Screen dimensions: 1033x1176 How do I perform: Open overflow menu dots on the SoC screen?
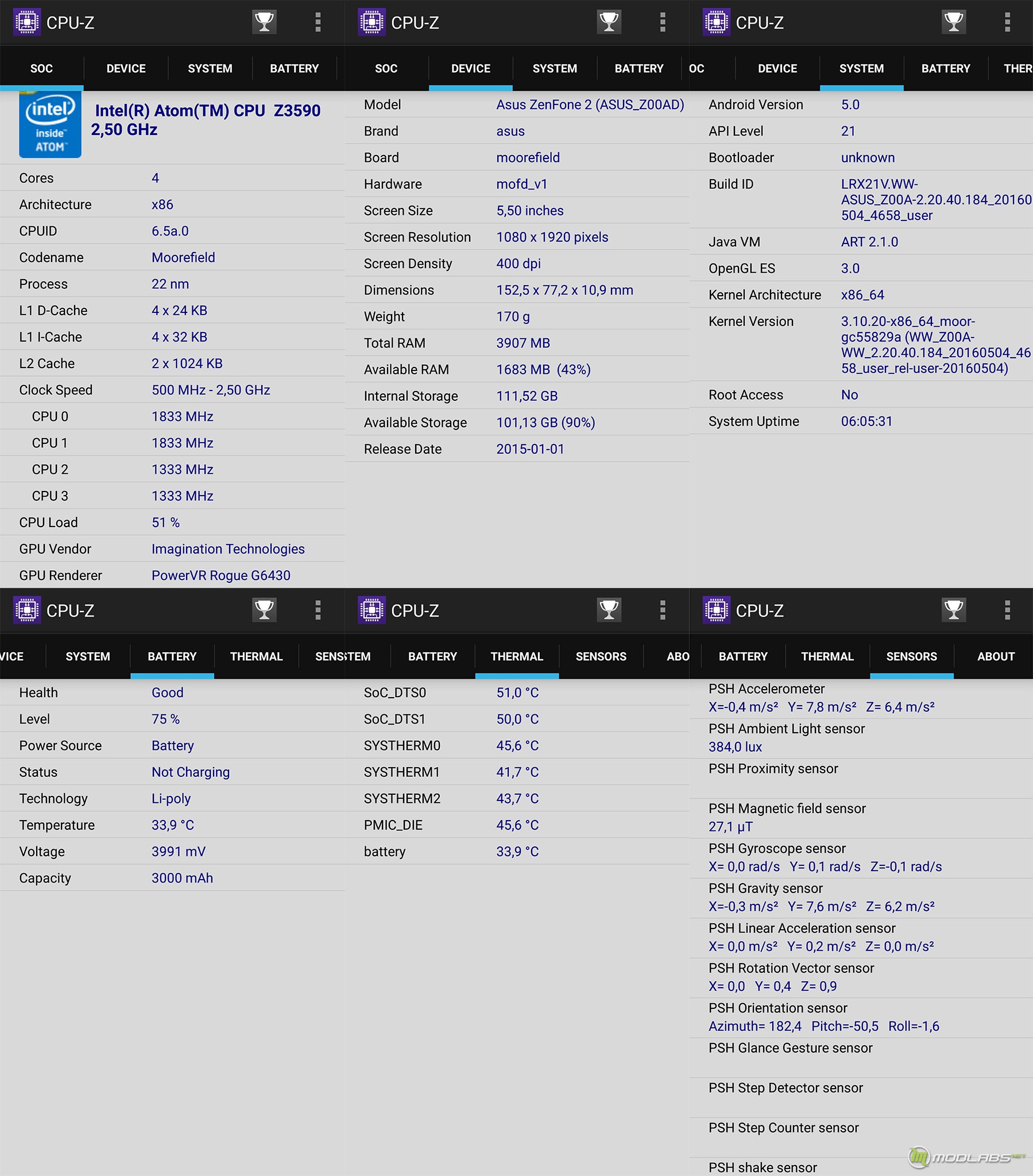pos(318,22)
